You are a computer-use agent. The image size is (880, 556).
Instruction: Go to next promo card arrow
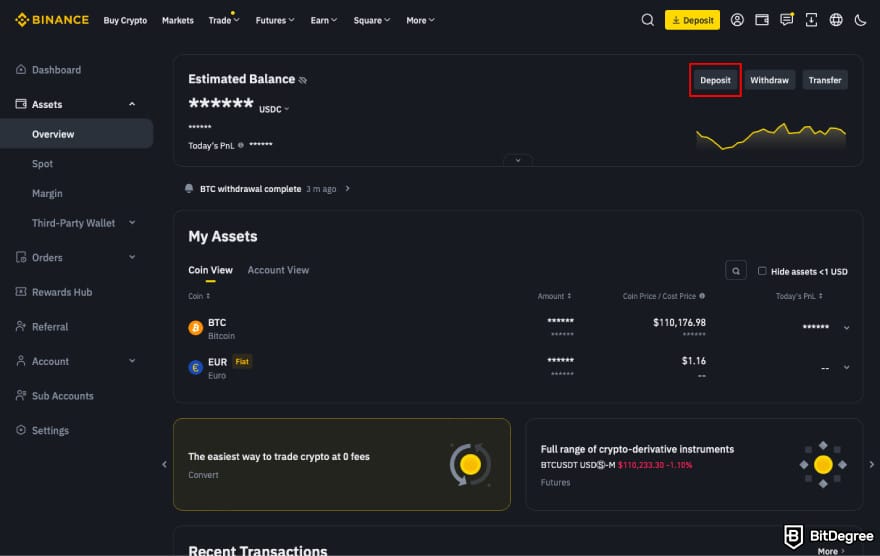pyautogui.click(x=872, y=464)
